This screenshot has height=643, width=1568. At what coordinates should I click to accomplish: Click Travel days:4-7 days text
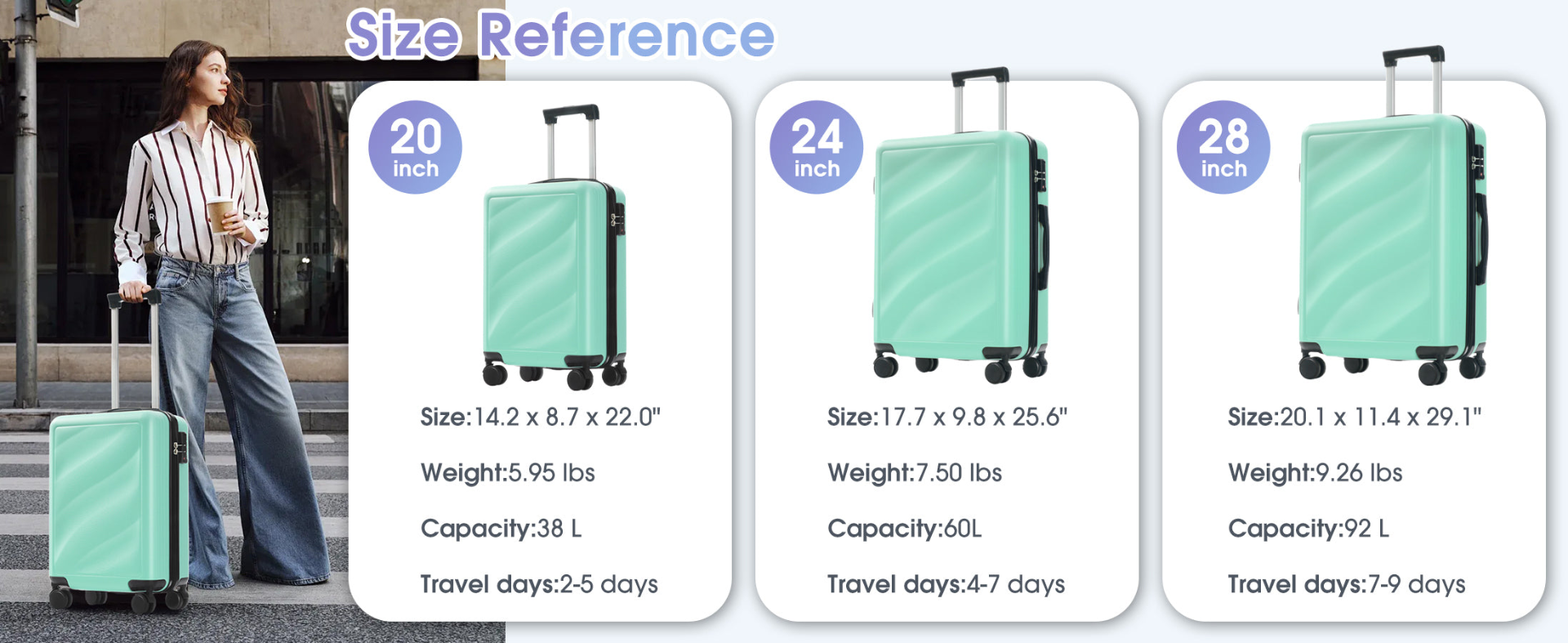tap(947, 584)
